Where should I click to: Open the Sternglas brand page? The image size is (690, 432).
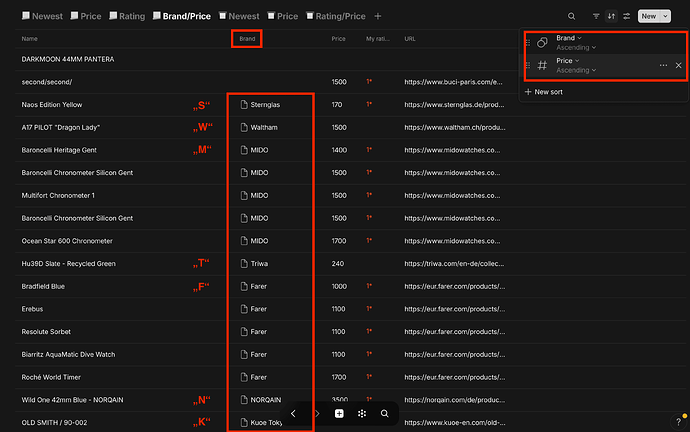point(261,105)
